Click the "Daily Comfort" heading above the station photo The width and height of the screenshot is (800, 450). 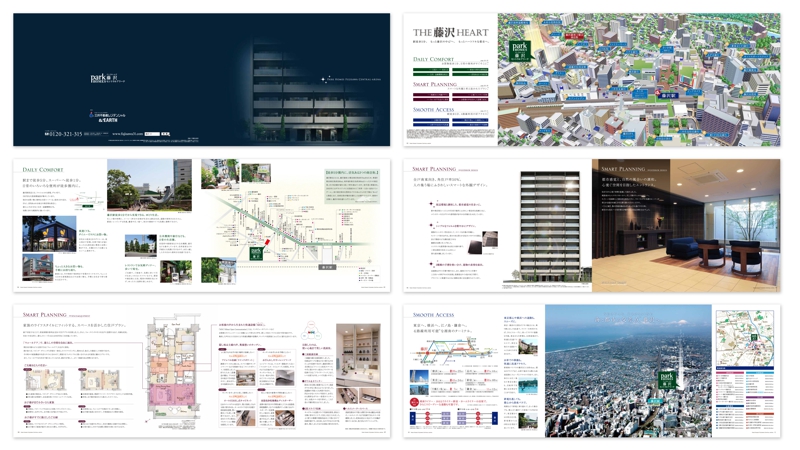point(43,169)
